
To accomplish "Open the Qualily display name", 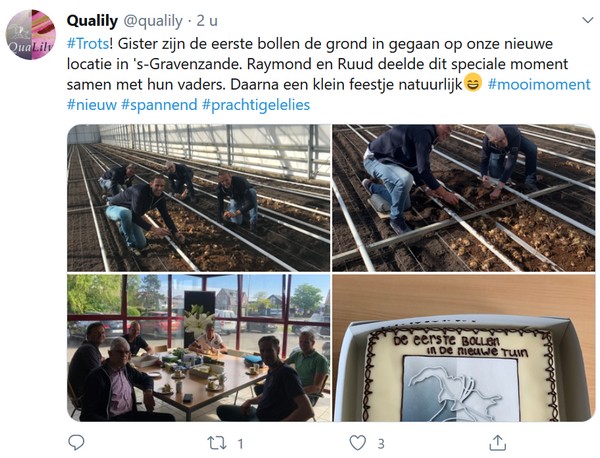I will click(92, 21).
